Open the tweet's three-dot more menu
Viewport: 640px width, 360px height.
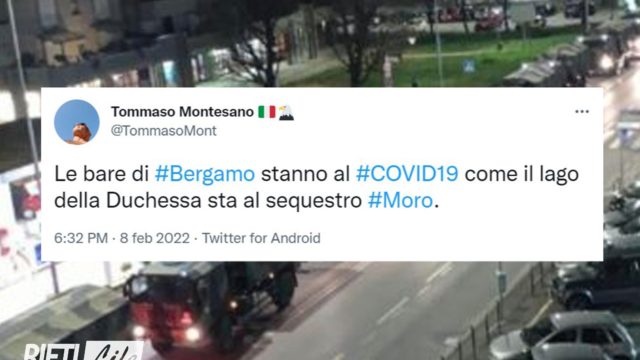(x=582, y=111)
